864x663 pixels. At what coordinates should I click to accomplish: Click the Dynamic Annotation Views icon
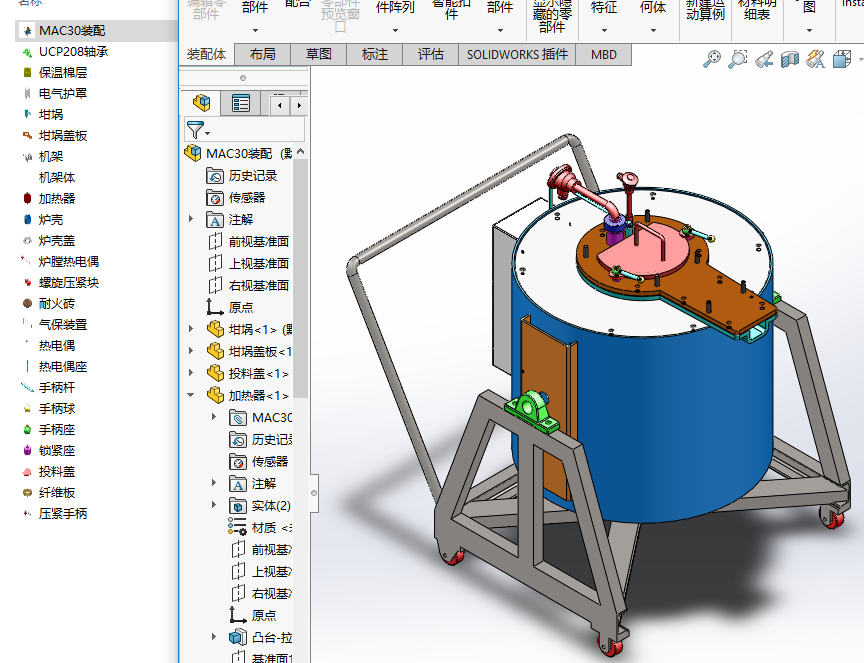[x=816, y=59]
